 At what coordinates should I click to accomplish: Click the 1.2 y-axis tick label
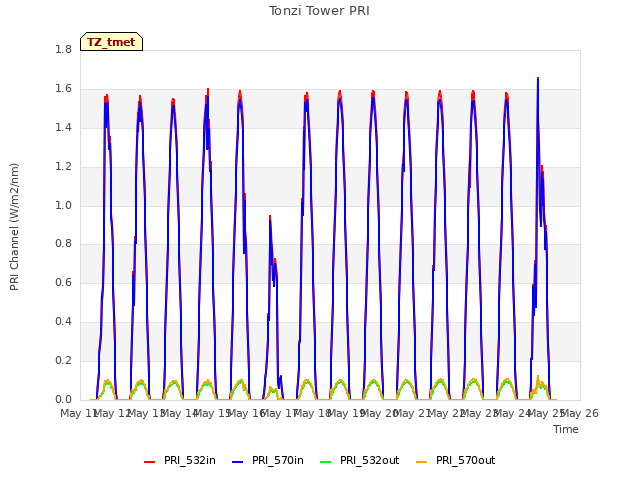click(x=63, y=166)
